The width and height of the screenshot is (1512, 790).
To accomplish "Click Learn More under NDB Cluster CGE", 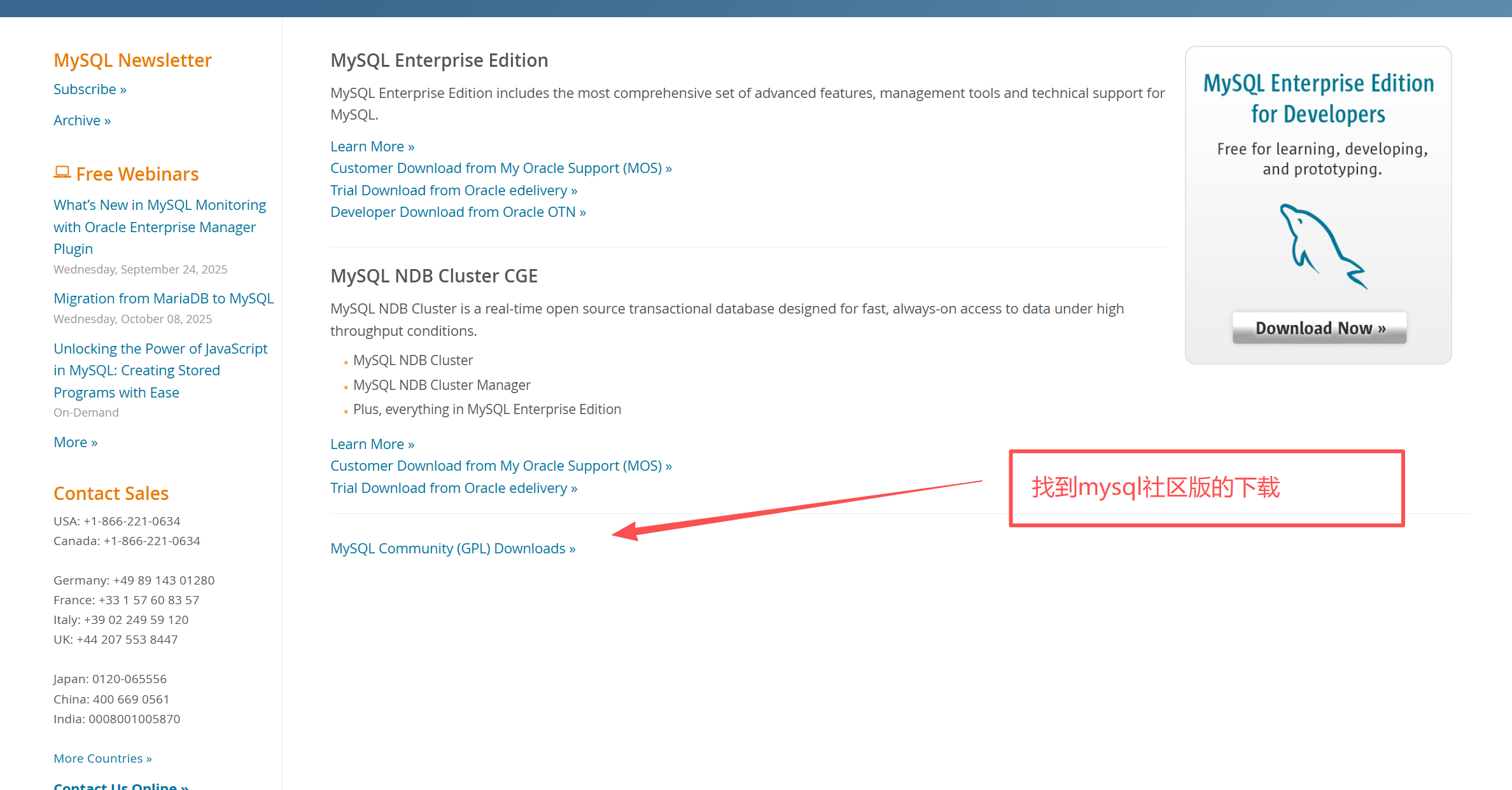I will (x=372, y=444).
